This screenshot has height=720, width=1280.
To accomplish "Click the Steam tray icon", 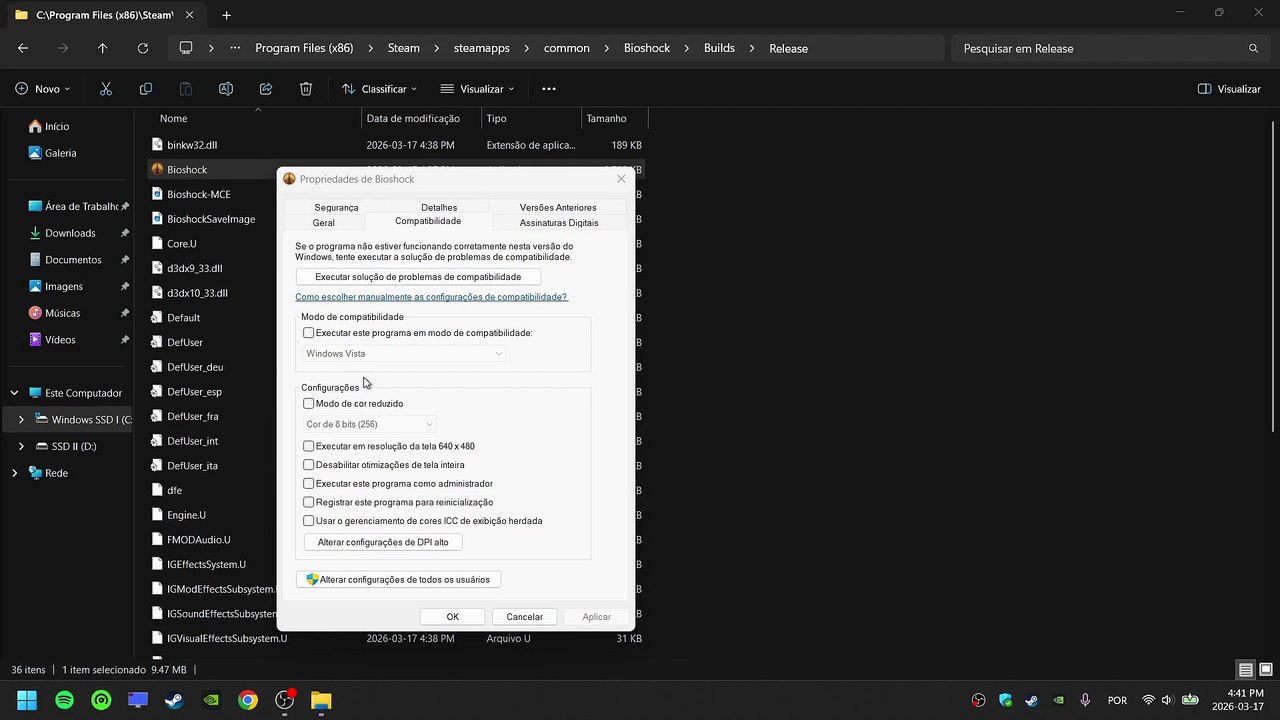I will (1032, 700).
